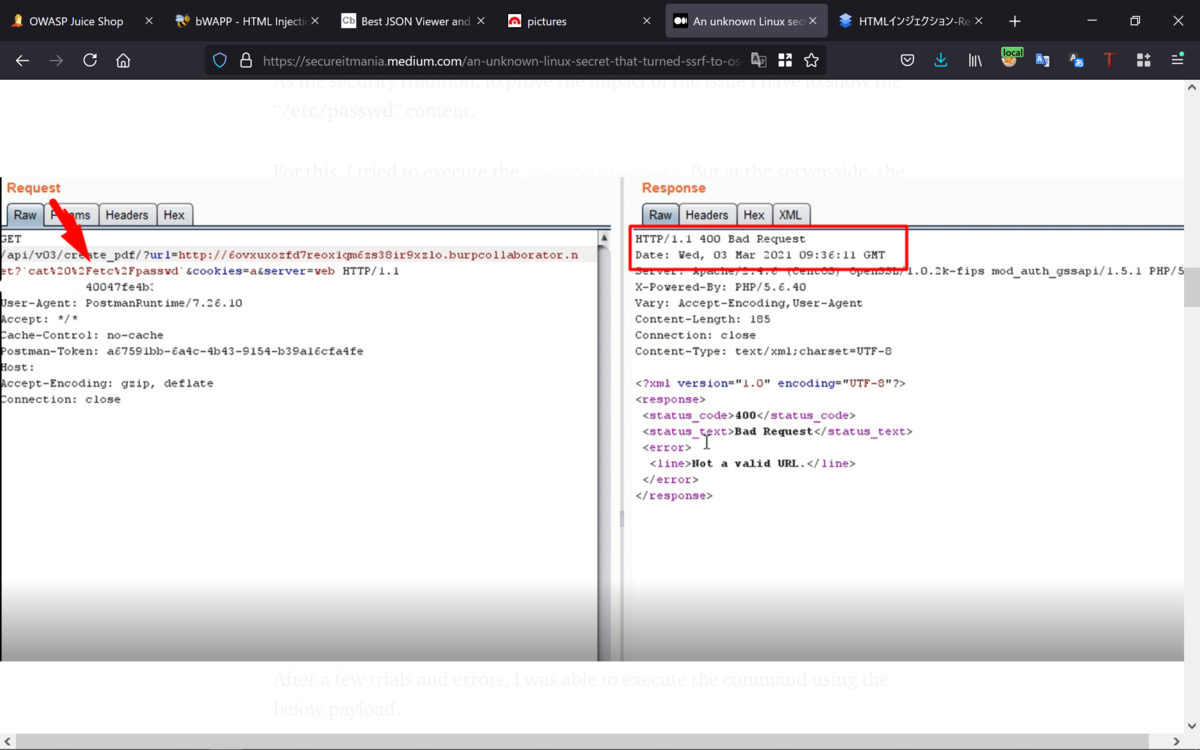Click the blue Google Translate extension icon
This screenshot has width=1200, height=750.
click(x=1043, y=61)
